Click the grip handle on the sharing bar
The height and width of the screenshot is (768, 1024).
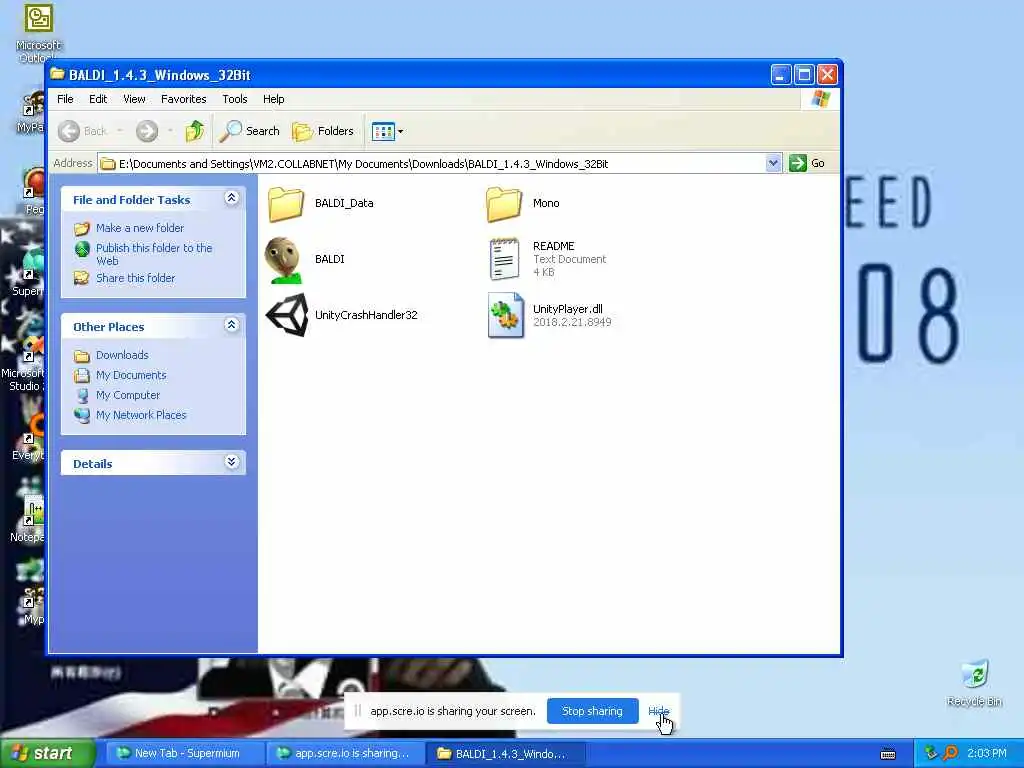(x=357, y=711)
